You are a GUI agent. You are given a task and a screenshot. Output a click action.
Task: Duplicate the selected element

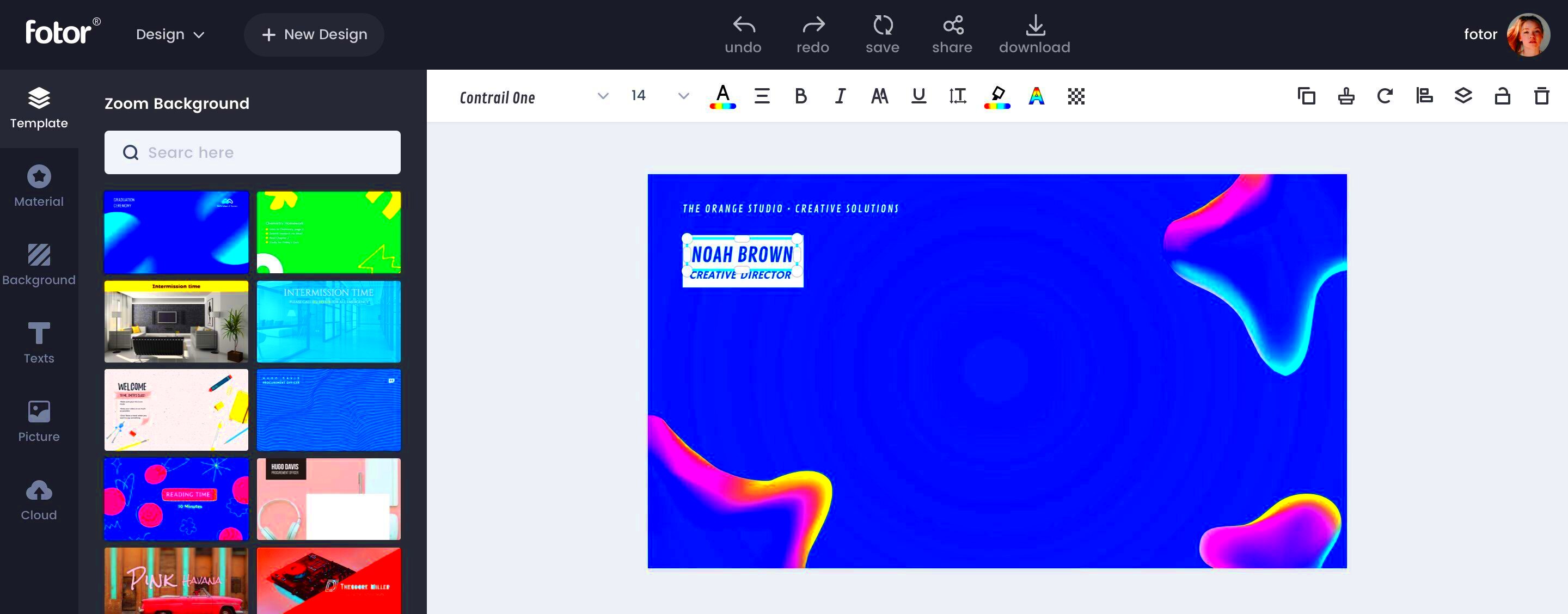pyautogui.click(x=1306, y=96)
